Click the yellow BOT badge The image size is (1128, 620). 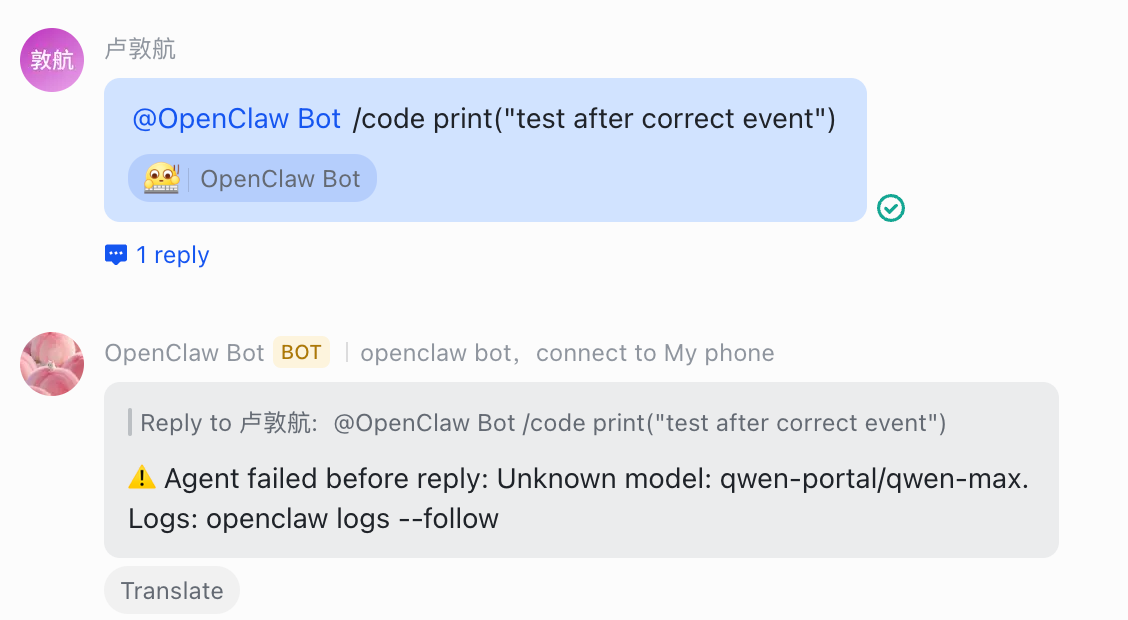point(301,352)
